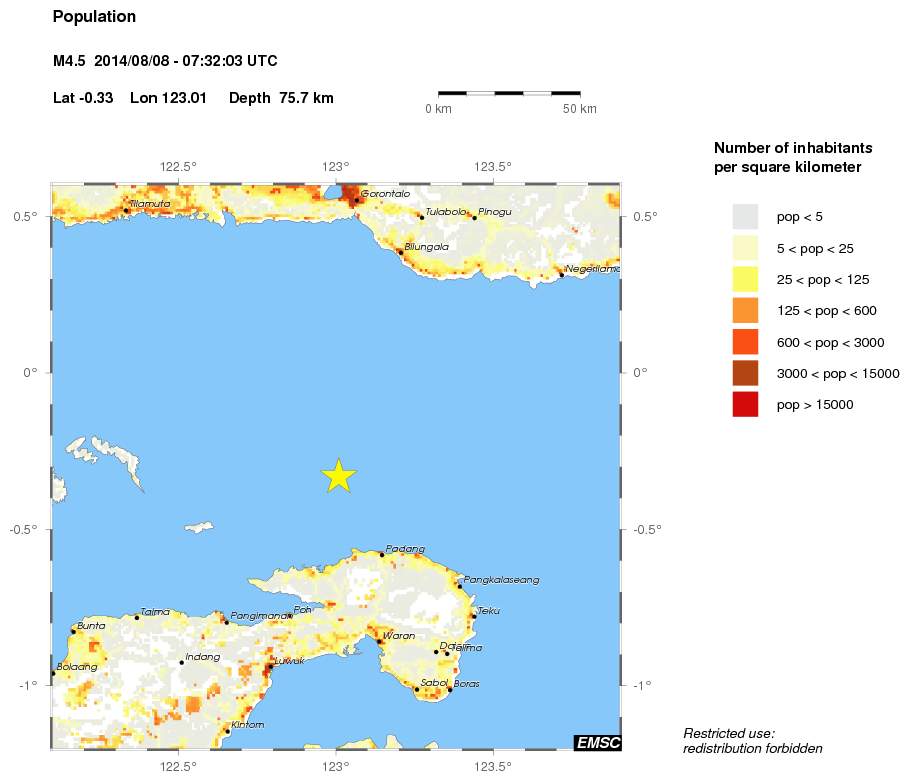Click the yellow star epicenter marker

[x=339, y=476]
